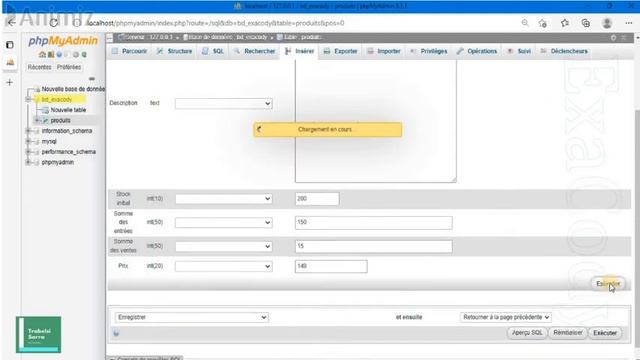Open the Importer tab

384,51
